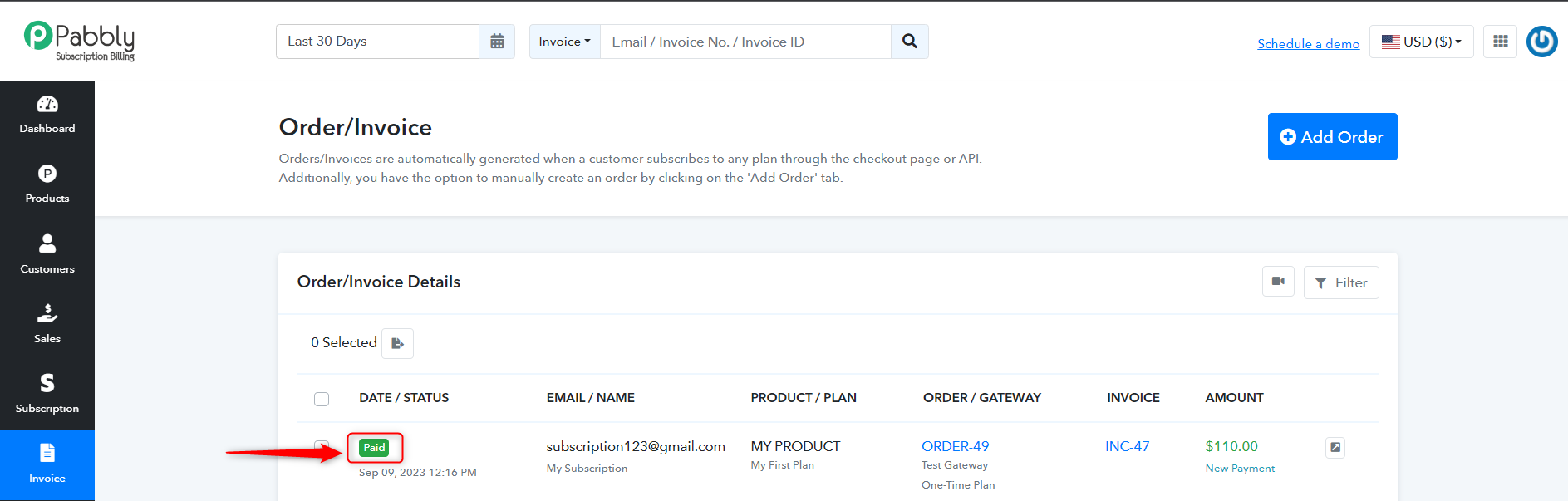
Task: Expand the Invoice search type dropdown
Action: coord(565,42)
